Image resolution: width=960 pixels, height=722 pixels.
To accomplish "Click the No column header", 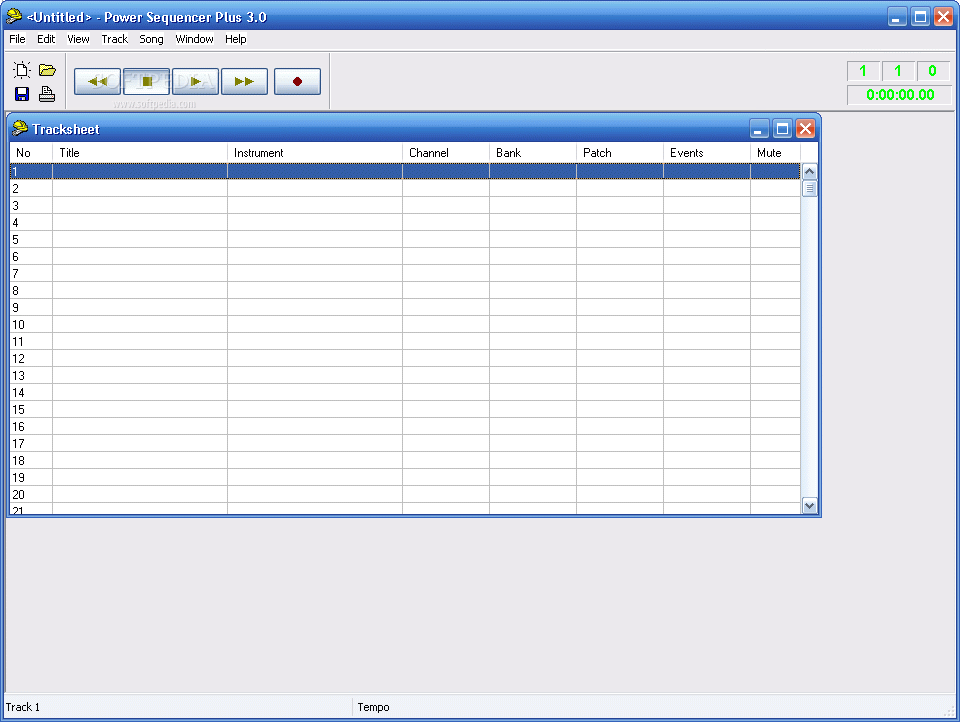I will tap(31, 153).
